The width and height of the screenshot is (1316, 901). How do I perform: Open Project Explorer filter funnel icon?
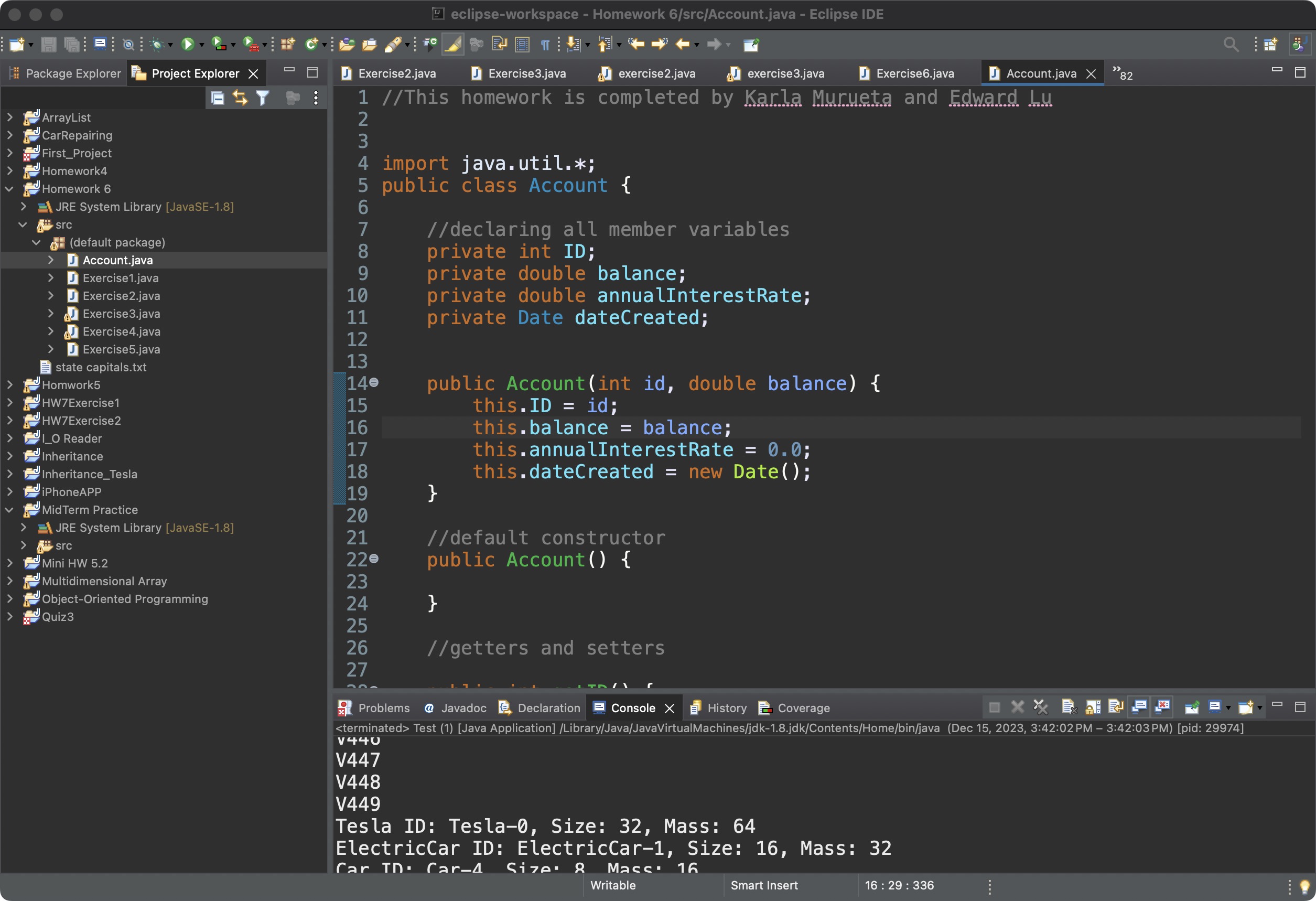pyautogui.click(x=262, y=98)
